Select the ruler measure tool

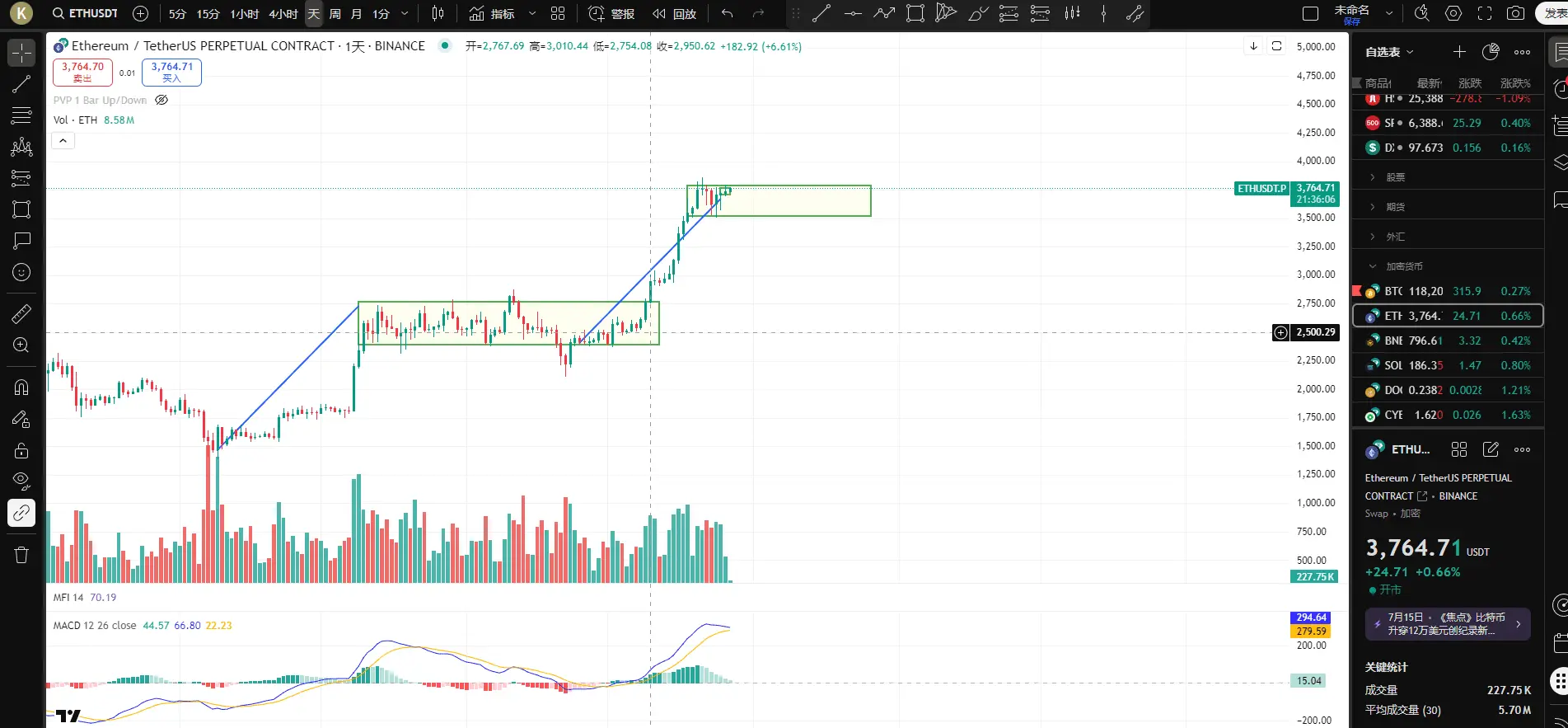point(21,313)
